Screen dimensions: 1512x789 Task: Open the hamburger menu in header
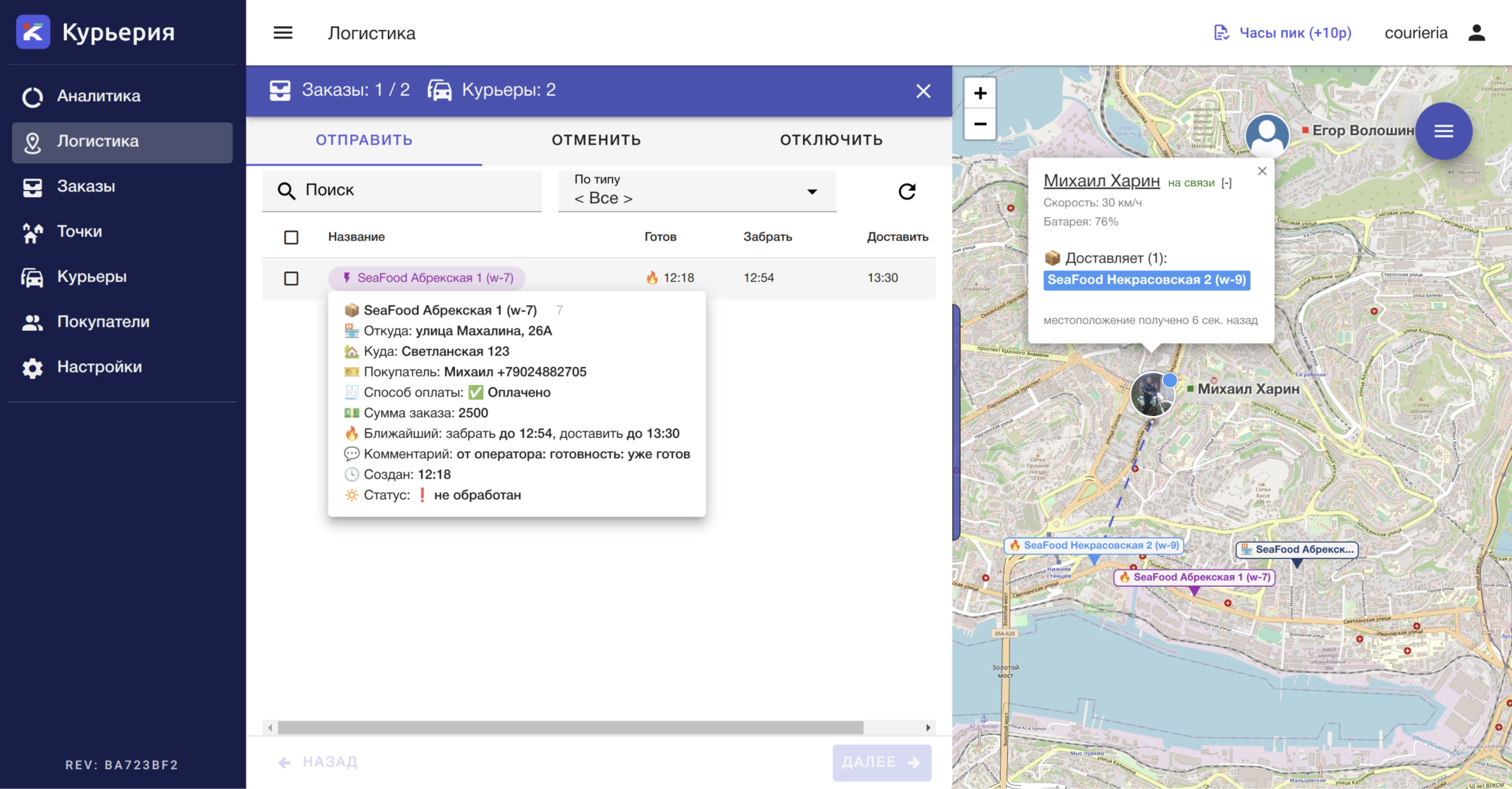click(x=283, y=33)
